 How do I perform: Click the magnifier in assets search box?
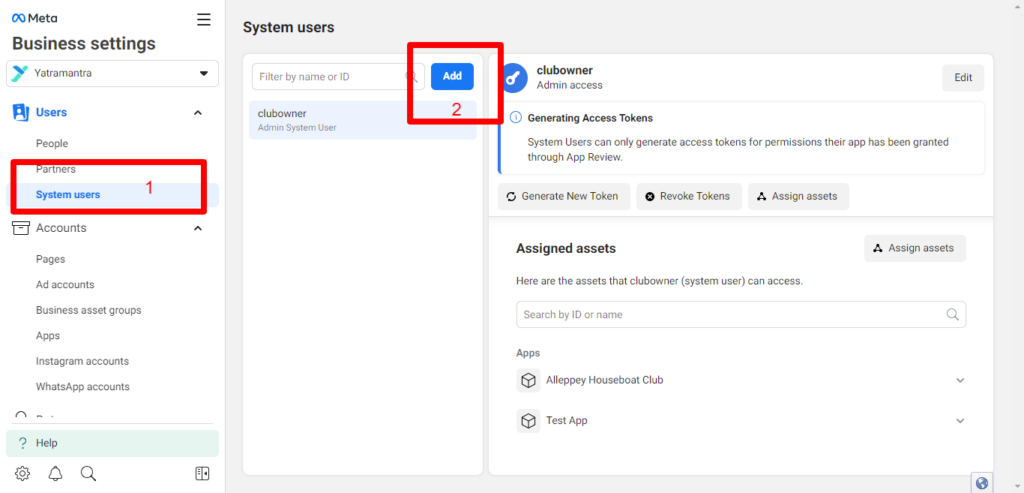(x=952, y=315)
